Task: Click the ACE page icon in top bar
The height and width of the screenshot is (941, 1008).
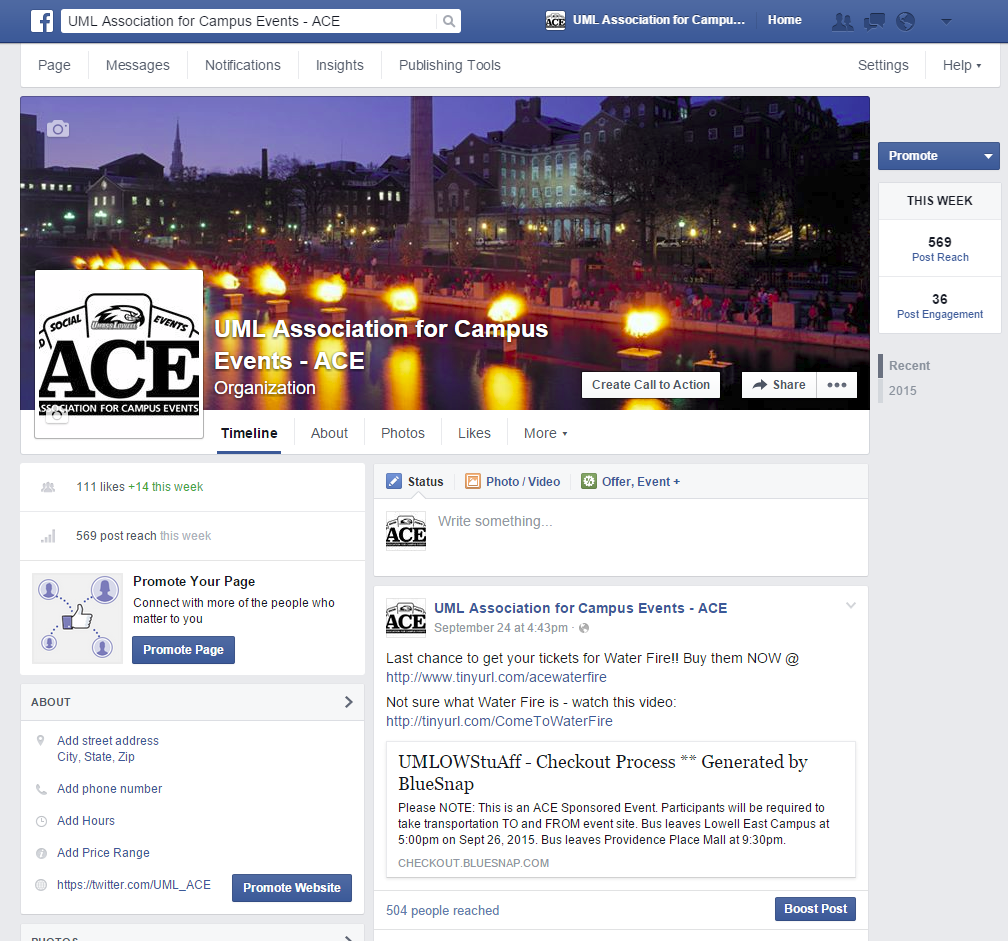Action: [x=555, y=21]
